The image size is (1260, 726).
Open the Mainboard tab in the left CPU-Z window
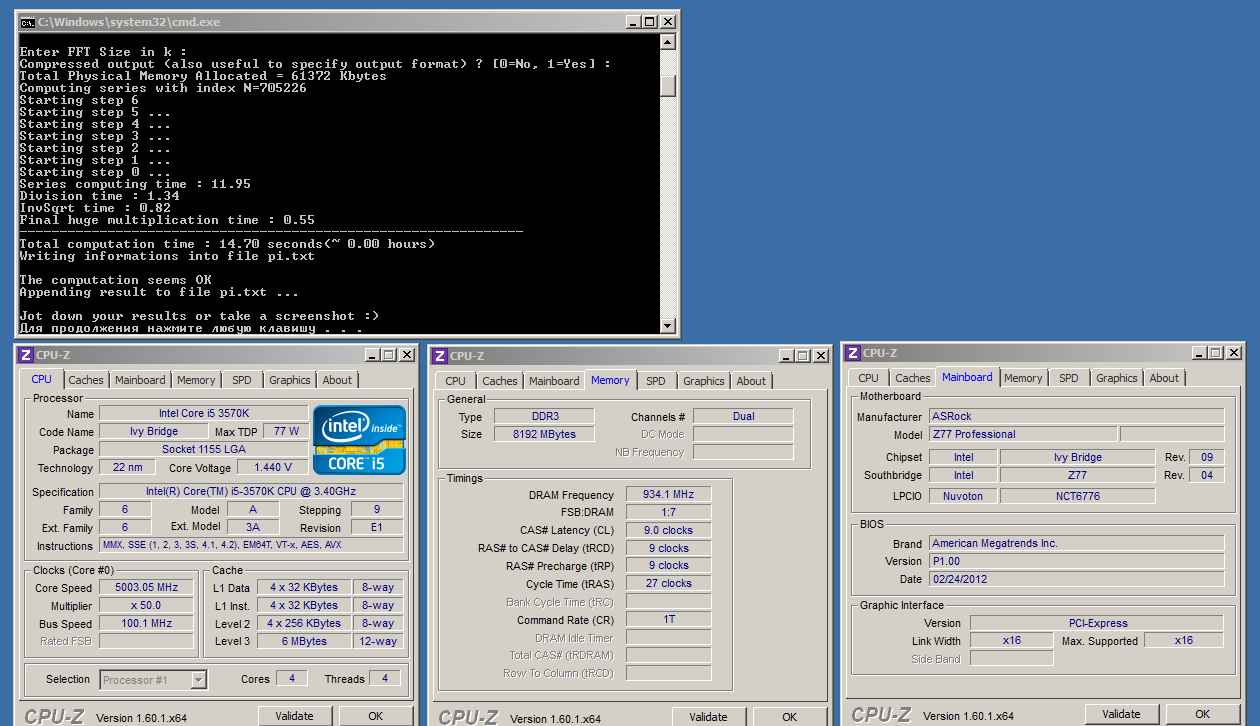tap(140, 380)
